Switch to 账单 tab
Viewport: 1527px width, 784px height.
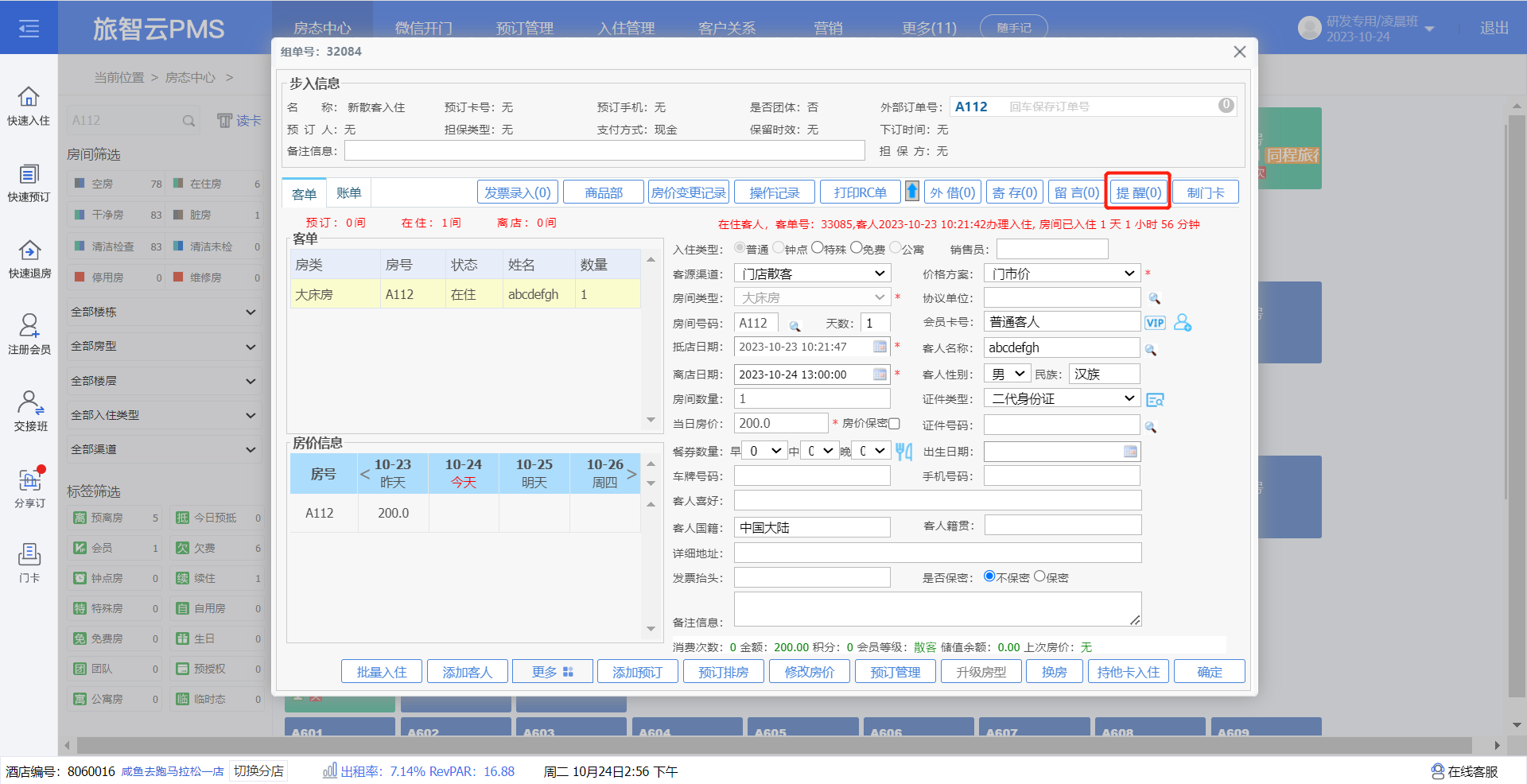(x=348, y=193)
